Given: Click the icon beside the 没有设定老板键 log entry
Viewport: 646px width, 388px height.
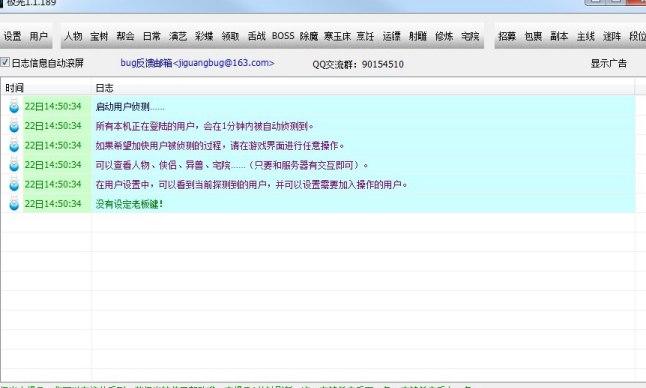Looking at the screenshot, I should 14,204.
